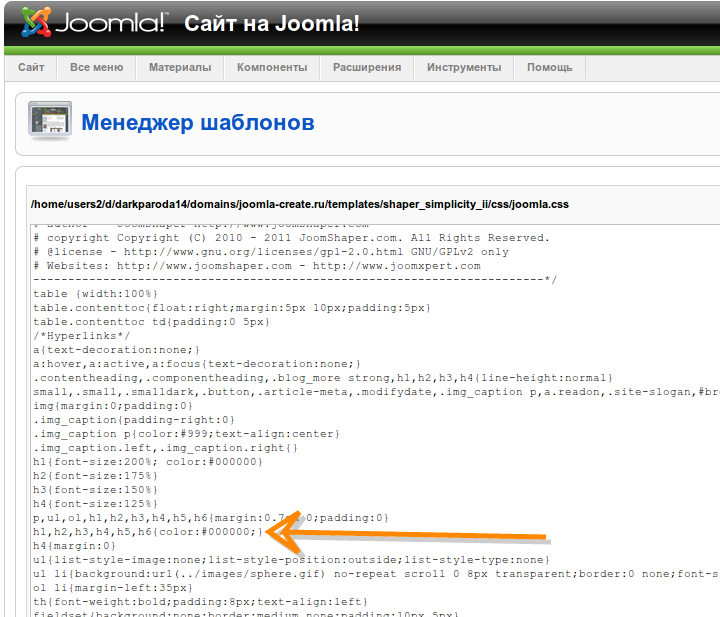Click the Менеджер шаблонов heading
This screenshot has width=720, height=617.
coord(198,123)
